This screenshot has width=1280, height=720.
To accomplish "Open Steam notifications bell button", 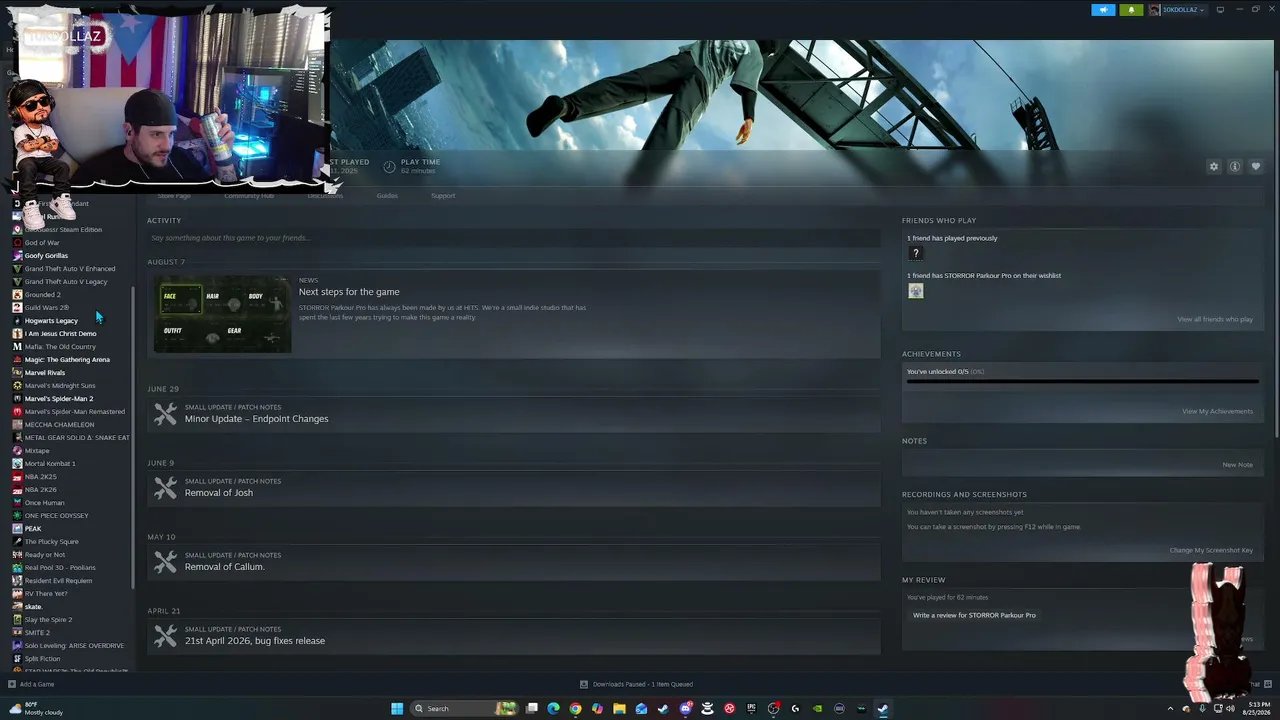I will click(x=1131, y=10).
